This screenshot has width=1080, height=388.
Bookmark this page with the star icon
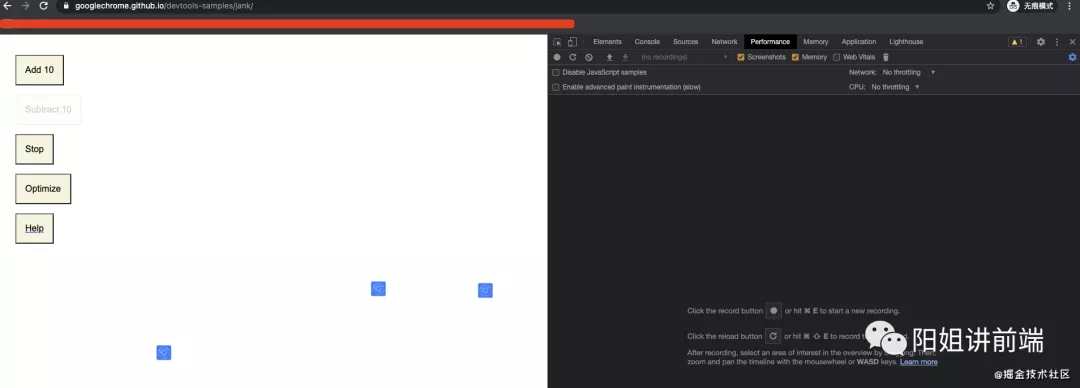click(x=990, y=6)
